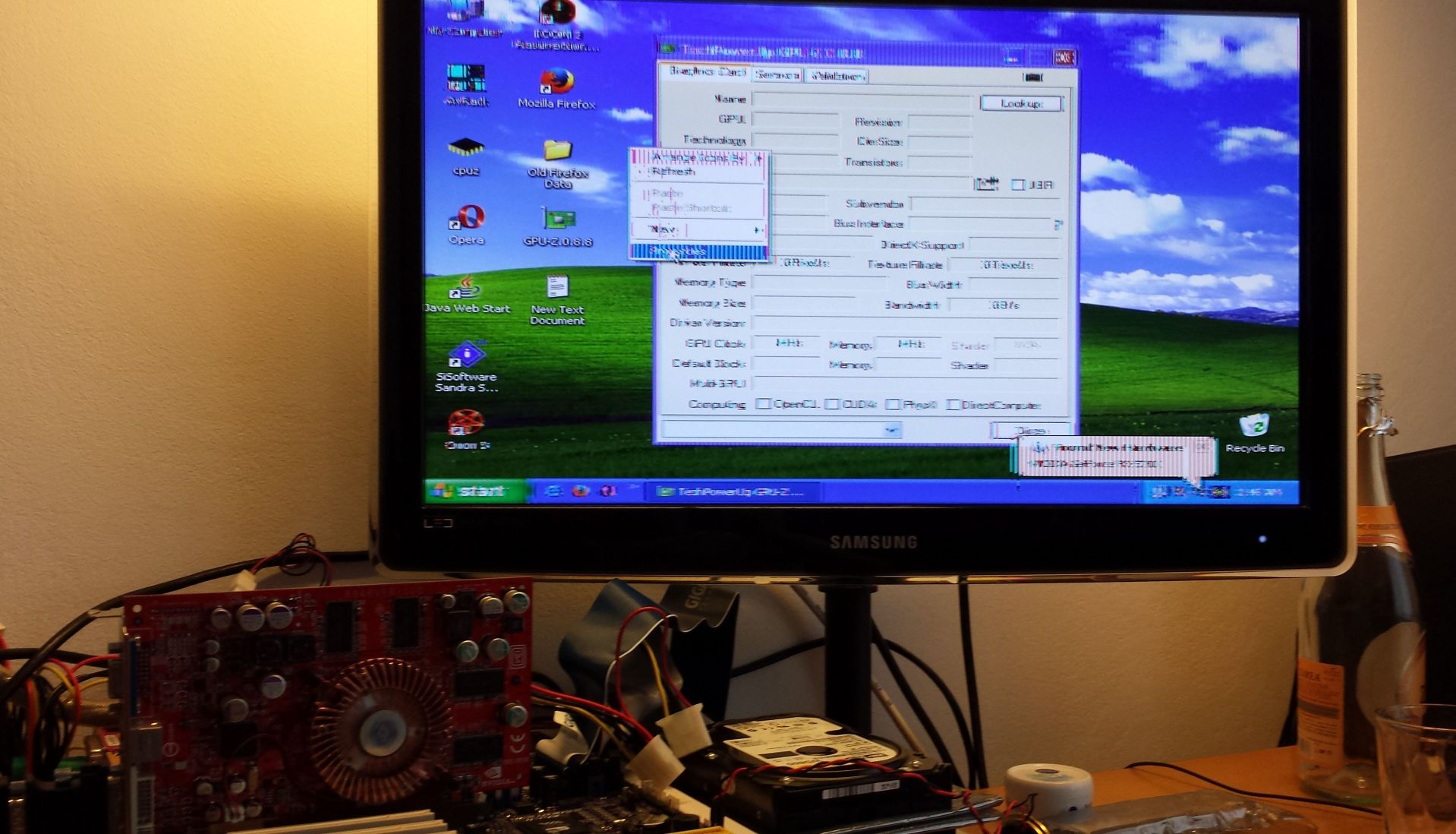Image resolution: width=1456 pixels, height=834 pixels.
Task: Open the My Computer desktop icon
Action: 465,18
